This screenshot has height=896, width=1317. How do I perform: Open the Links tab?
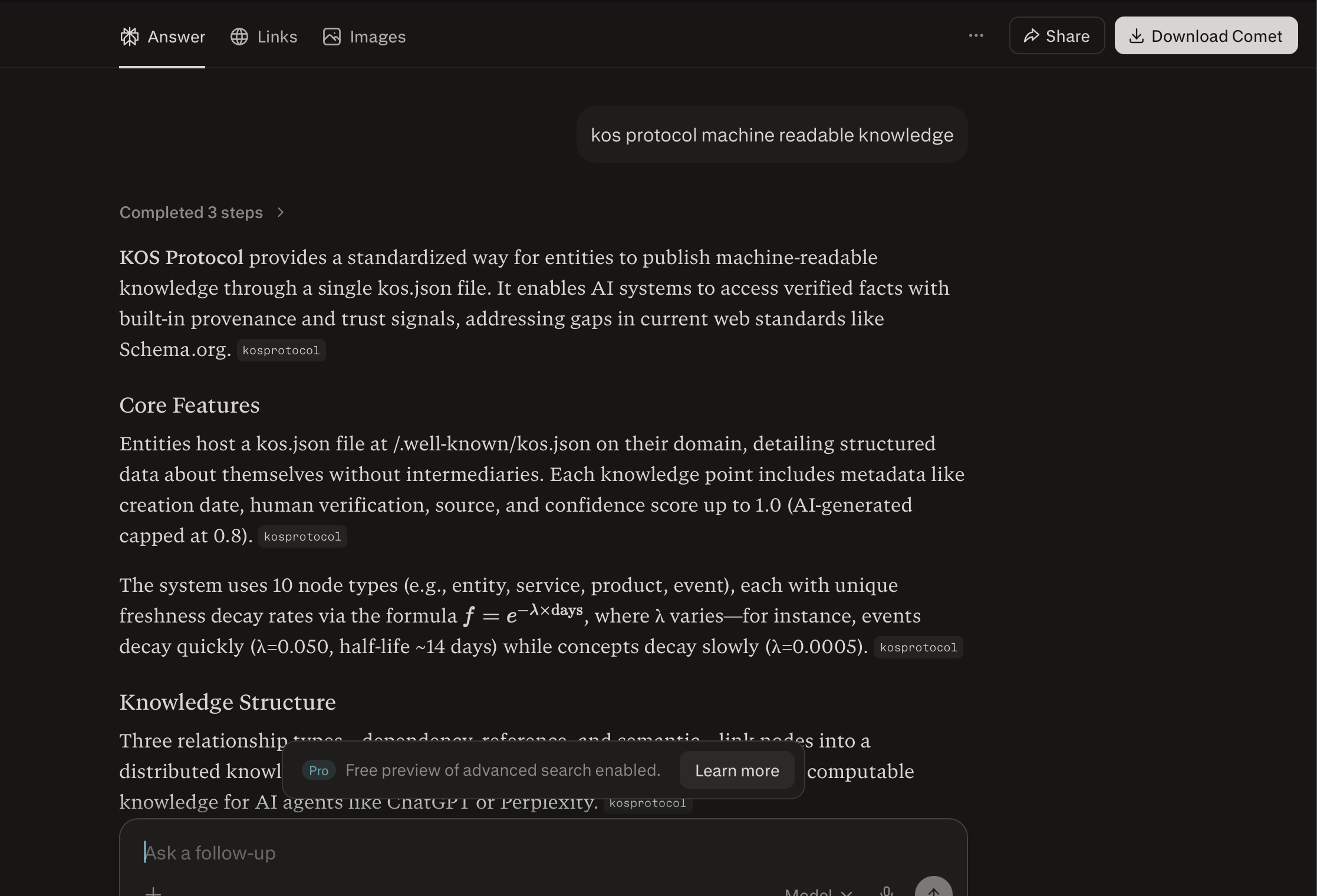(264, 37)
